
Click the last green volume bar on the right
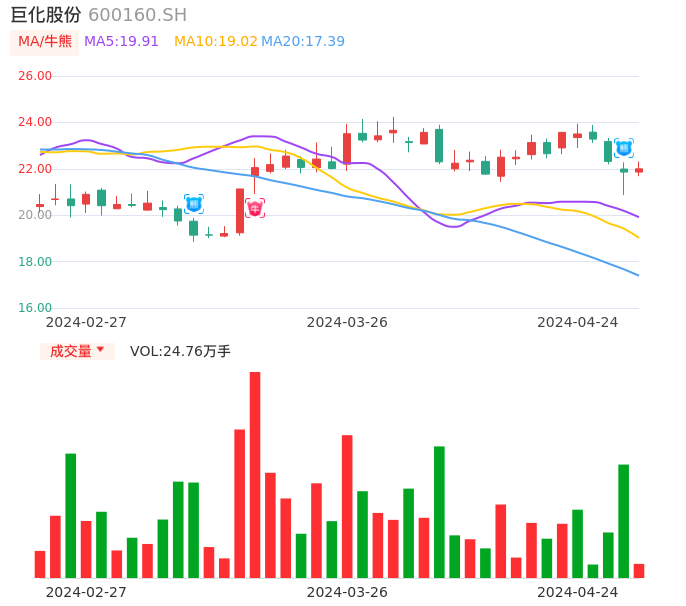click(624, 520)
